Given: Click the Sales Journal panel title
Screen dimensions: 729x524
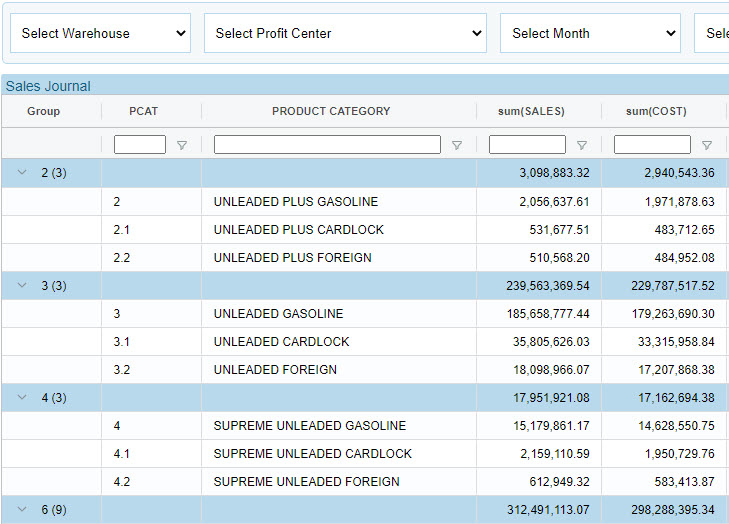Looking at the screenshot, I should coord(48,86).
